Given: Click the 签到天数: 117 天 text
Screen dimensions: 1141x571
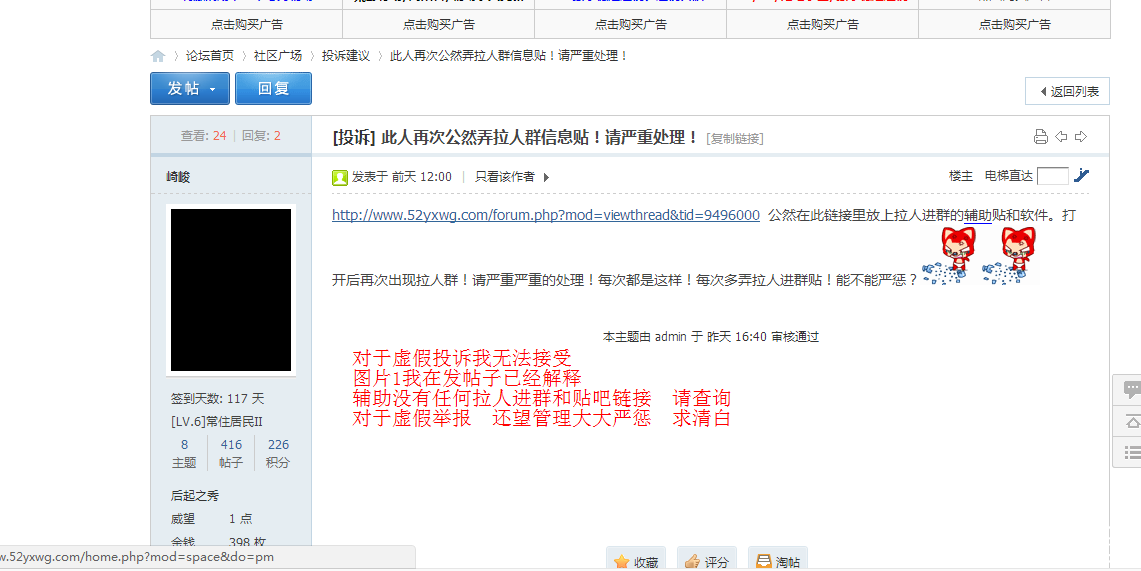Looking at the screenshot, I should 218,399.
